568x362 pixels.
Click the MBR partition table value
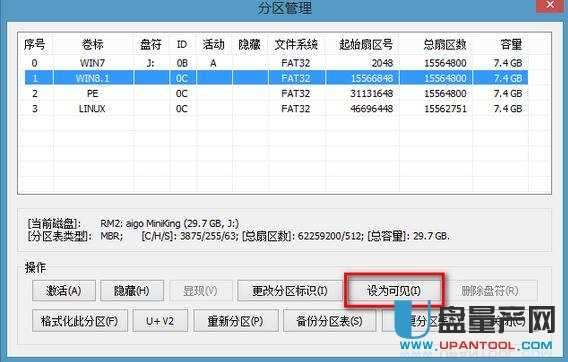(112, 236)
